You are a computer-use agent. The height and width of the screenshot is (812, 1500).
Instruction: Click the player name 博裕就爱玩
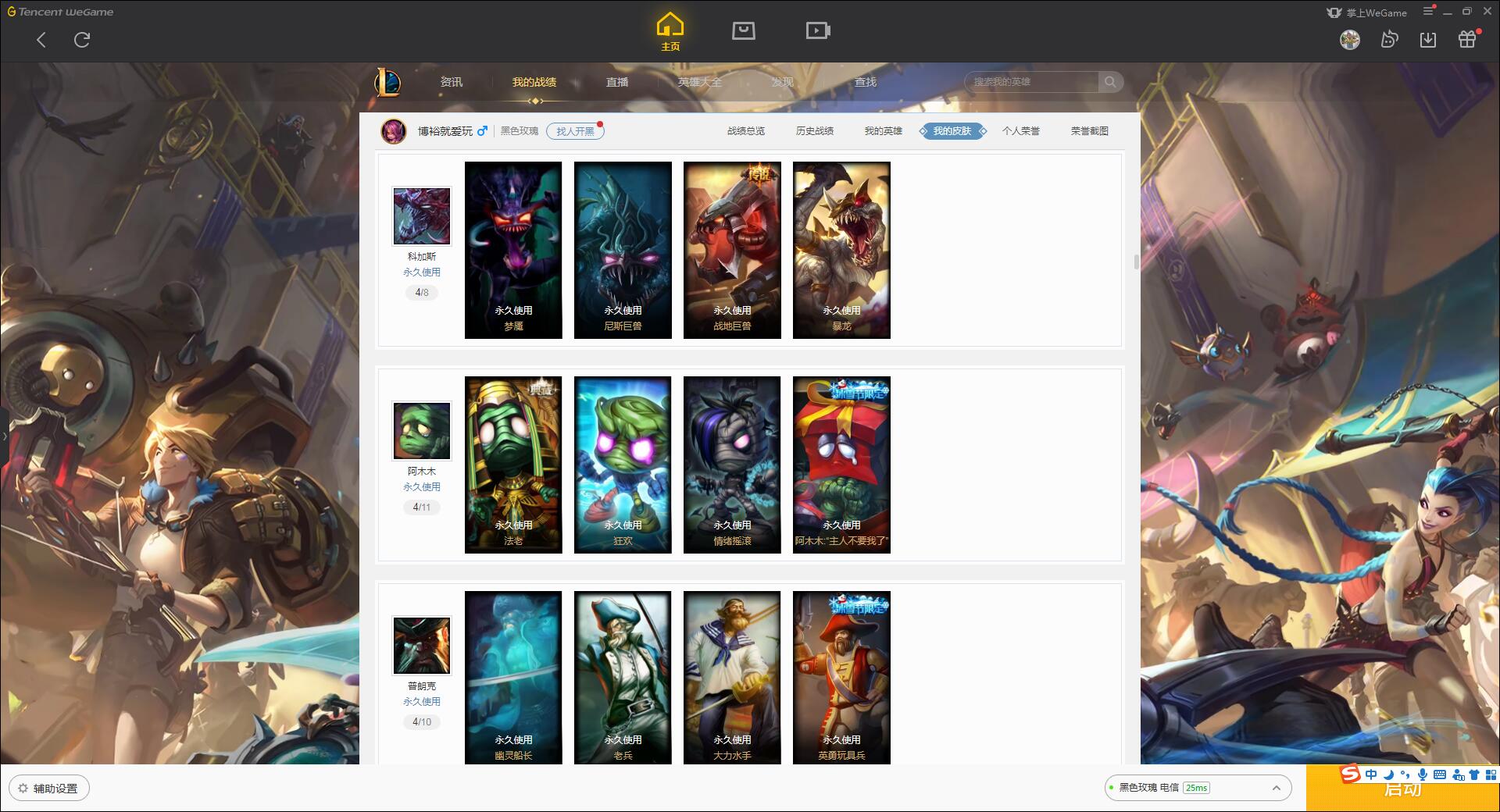pos(445,131)
